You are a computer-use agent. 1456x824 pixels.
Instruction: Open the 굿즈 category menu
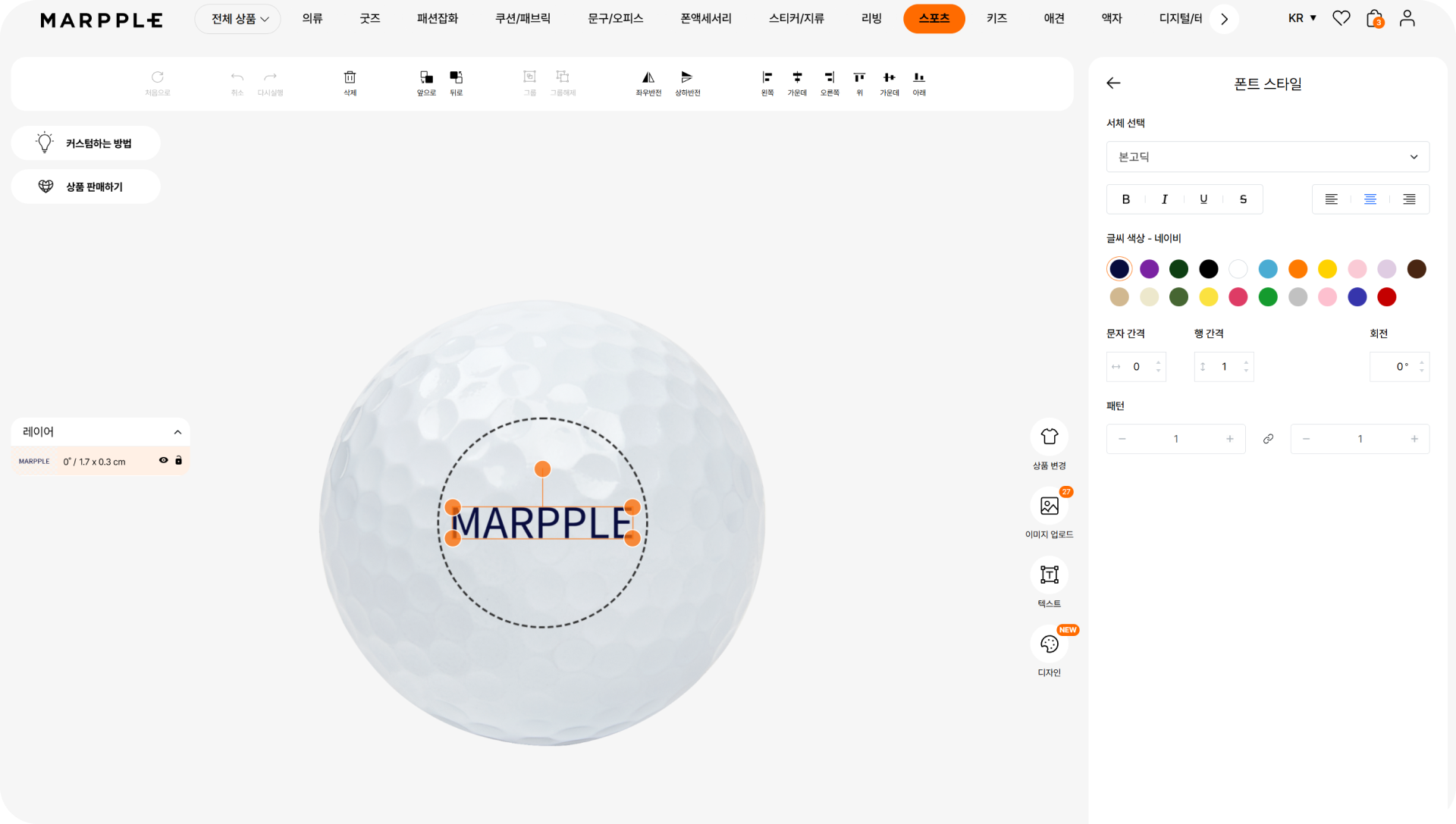point(370,18)
